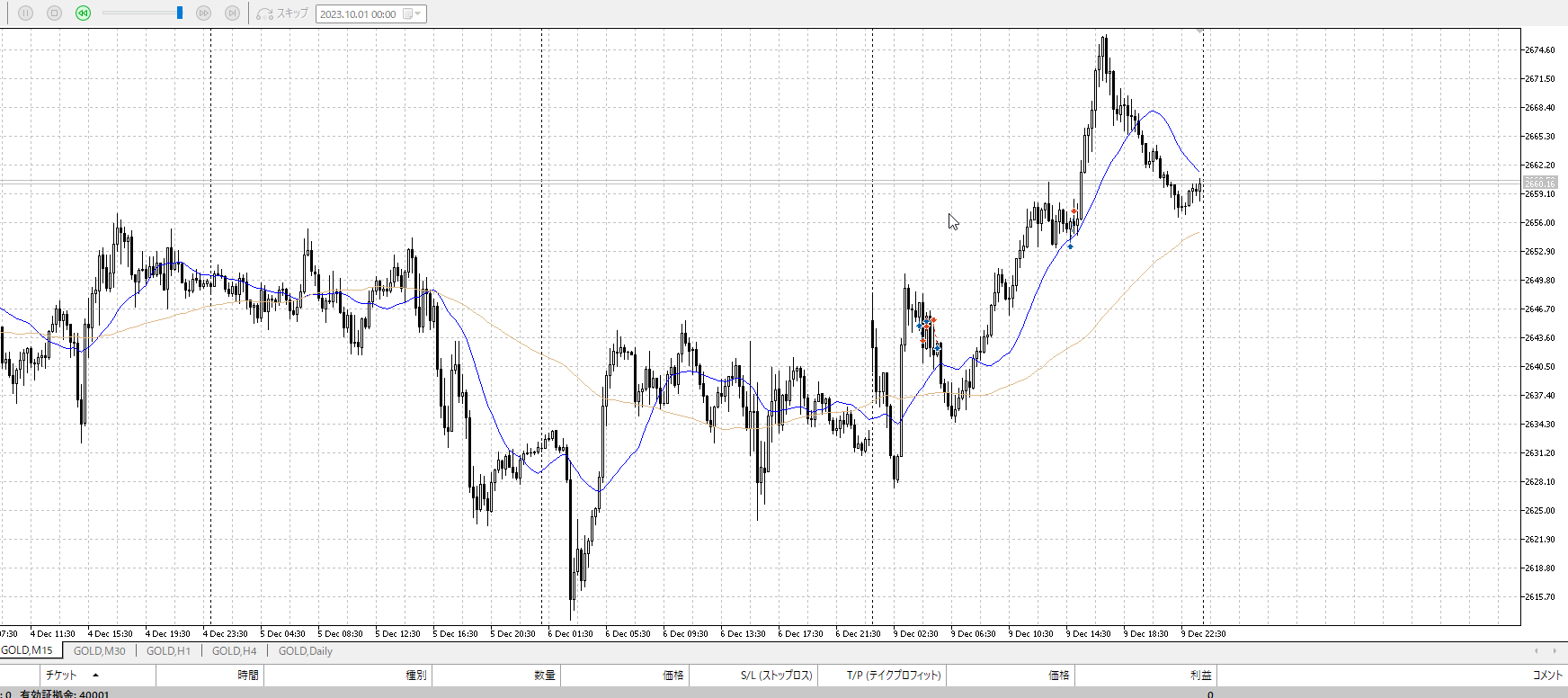The width and height of the screenshot is (1568, 698).
Task: Open the calendar dropdown for skip date
Action: click(x=413, y=14)
